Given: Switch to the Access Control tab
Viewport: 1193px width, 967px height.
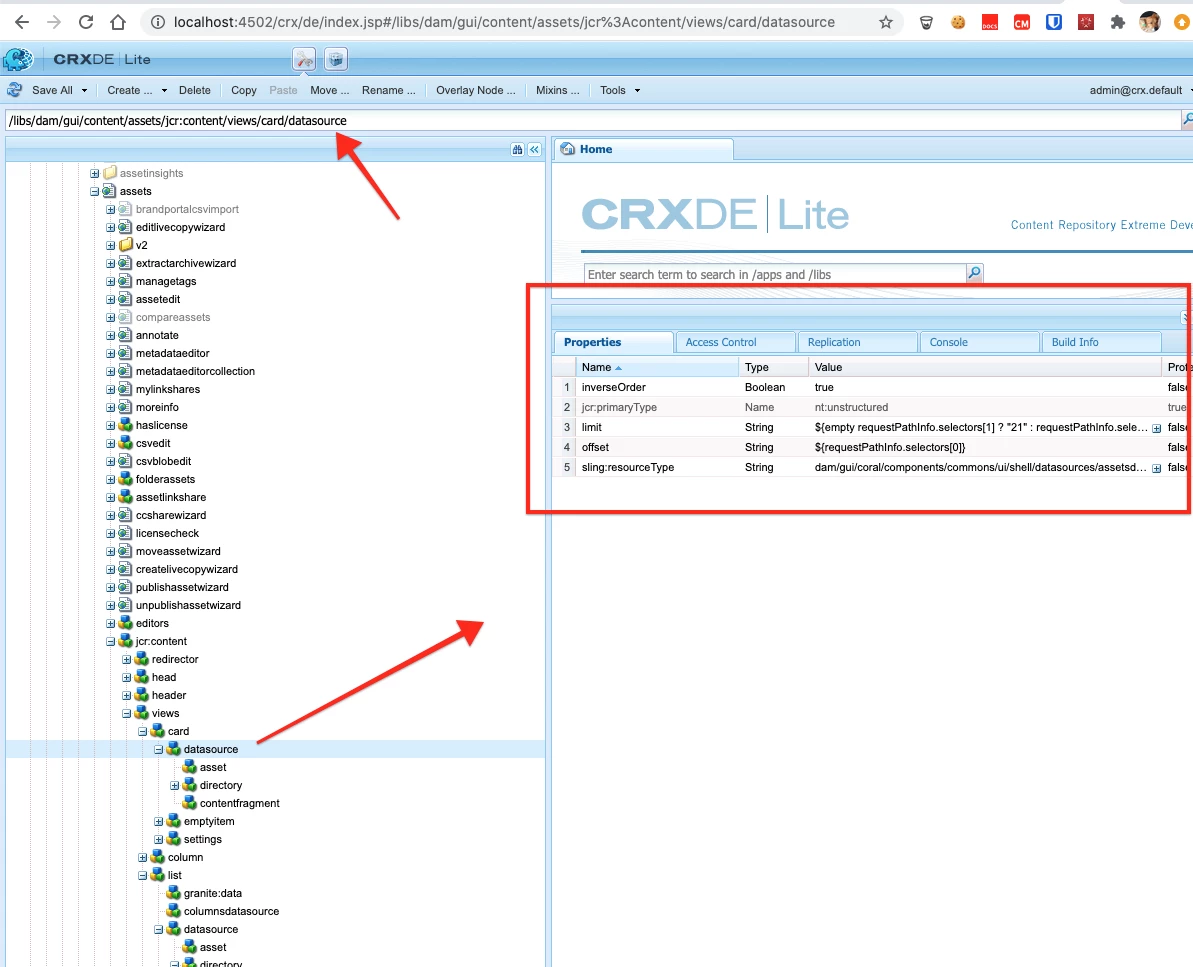Looking at the screenshot, I should (x=735, y=342).
